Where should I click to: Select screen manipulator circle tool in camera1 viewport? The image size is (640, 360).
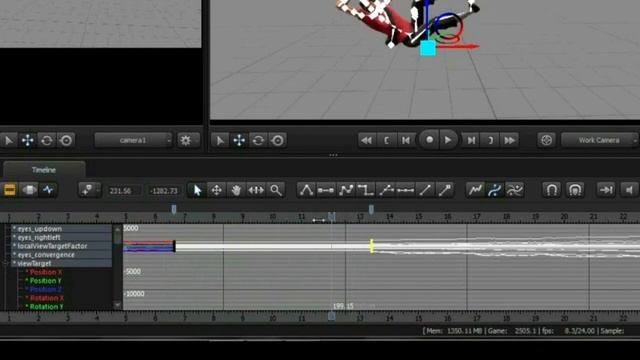66,140
